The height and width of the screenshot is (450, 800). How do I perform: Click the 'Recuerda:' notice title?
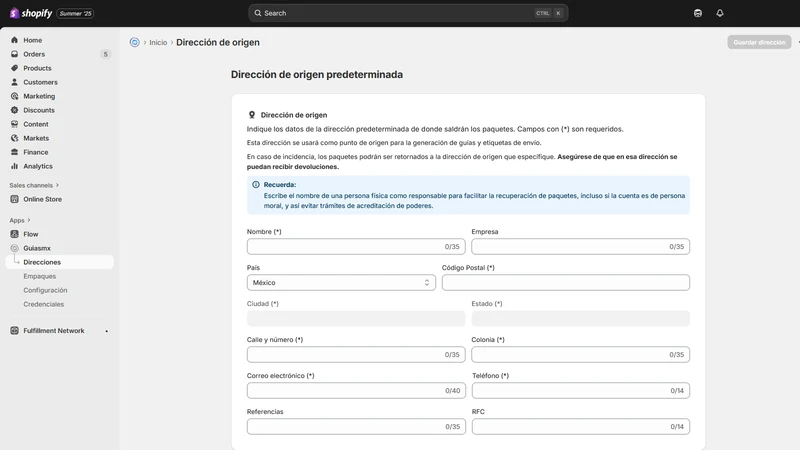(280, 185)
